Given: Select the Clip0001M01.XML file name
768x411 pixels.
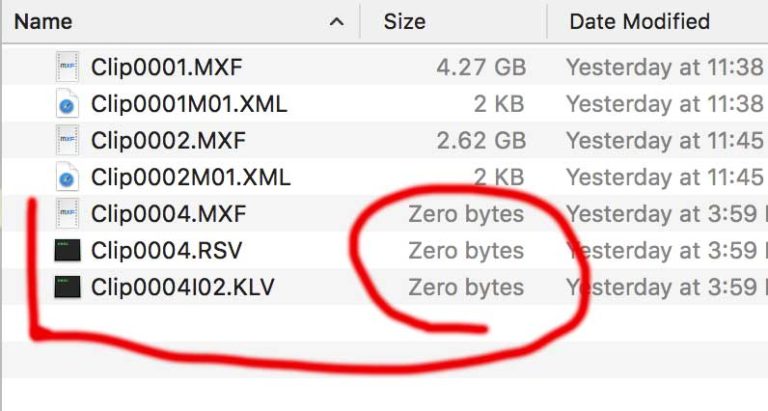Looking at the screenshot, I should click(x=189, y=104).
